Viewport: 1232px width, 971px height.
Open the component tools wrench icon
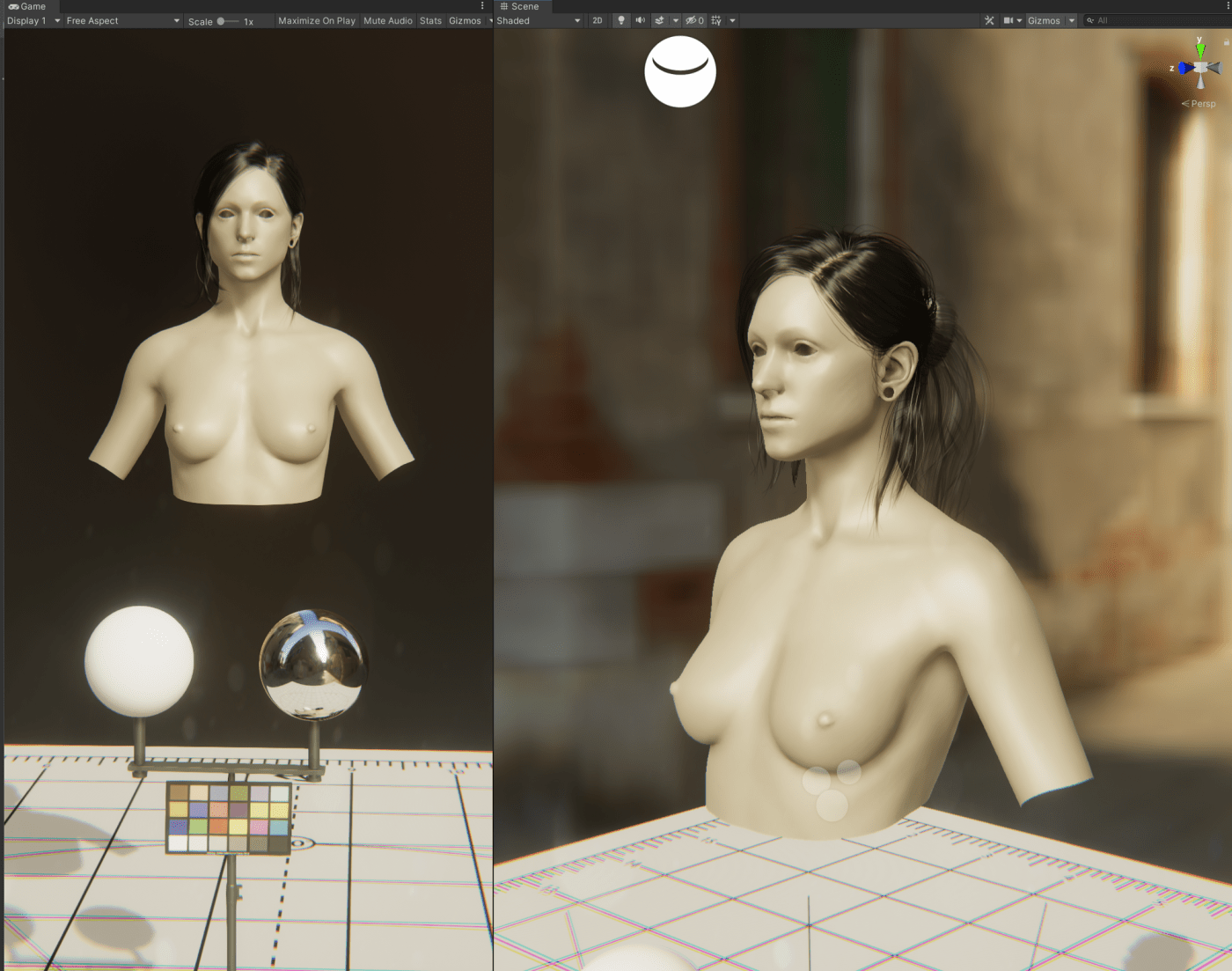pos(989,20)
